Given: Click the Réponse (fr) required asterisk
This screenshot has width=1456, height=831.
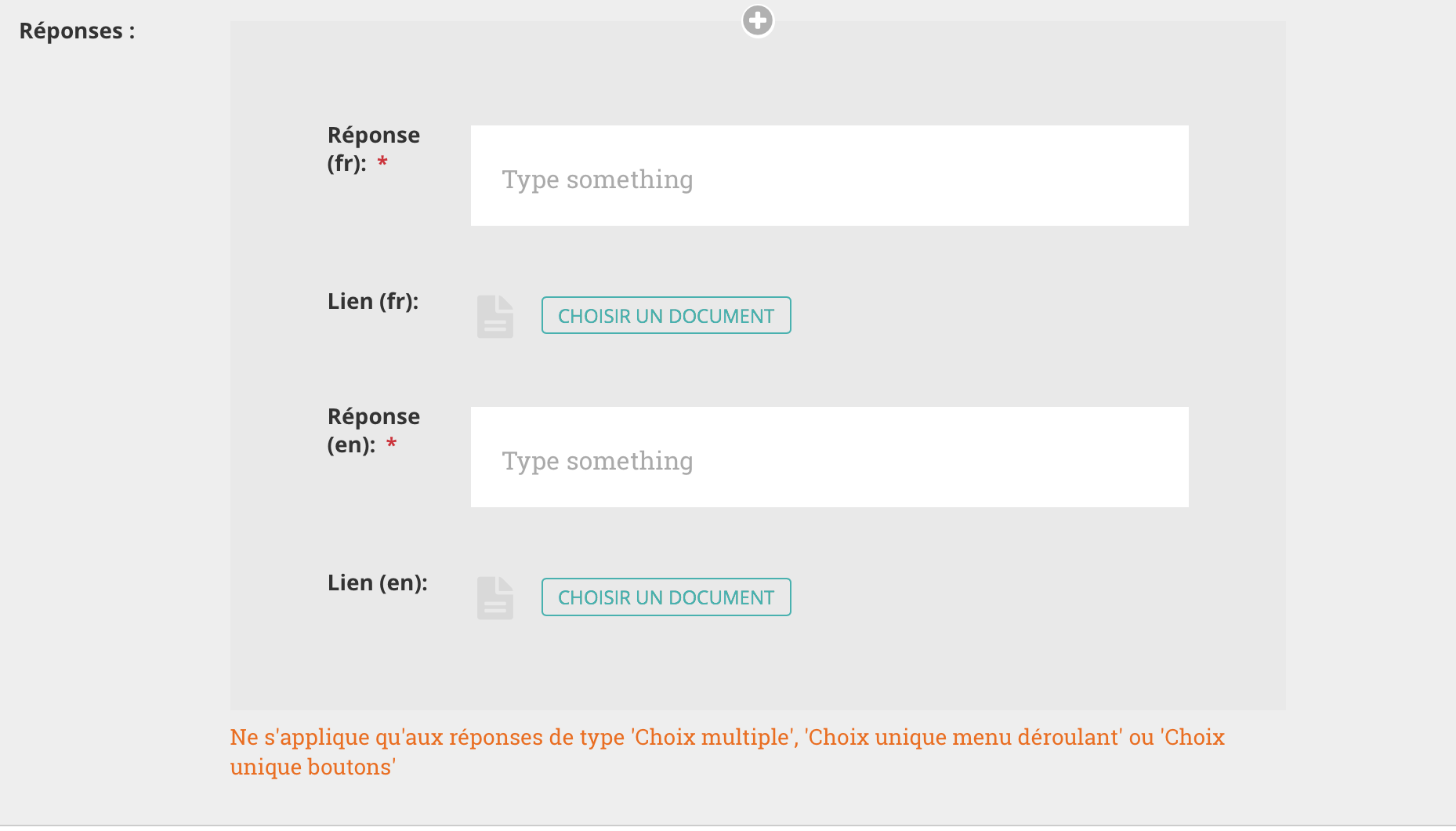Looking at the screenshot, I should click(x=383, y=162).
